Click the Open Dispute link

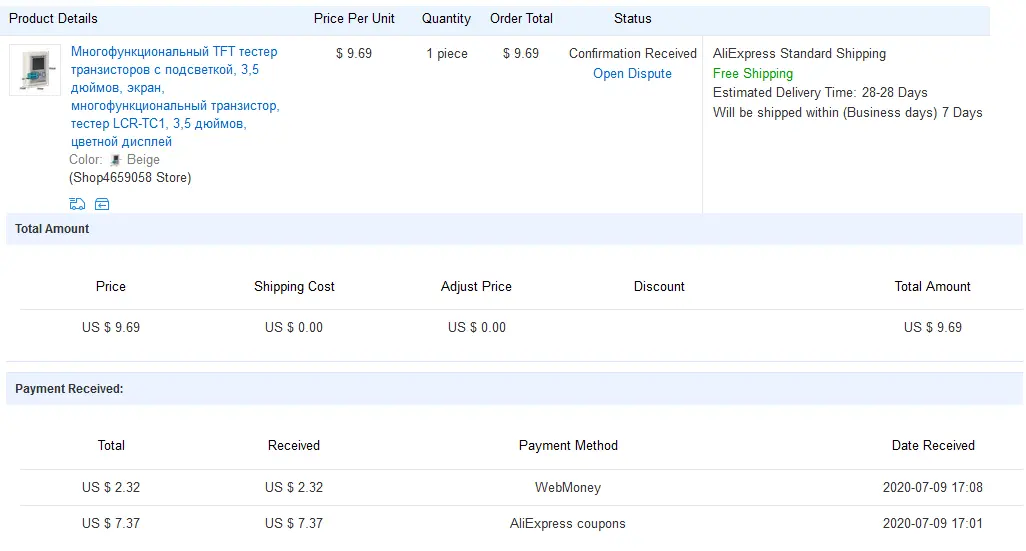click(x=632, y=73)
